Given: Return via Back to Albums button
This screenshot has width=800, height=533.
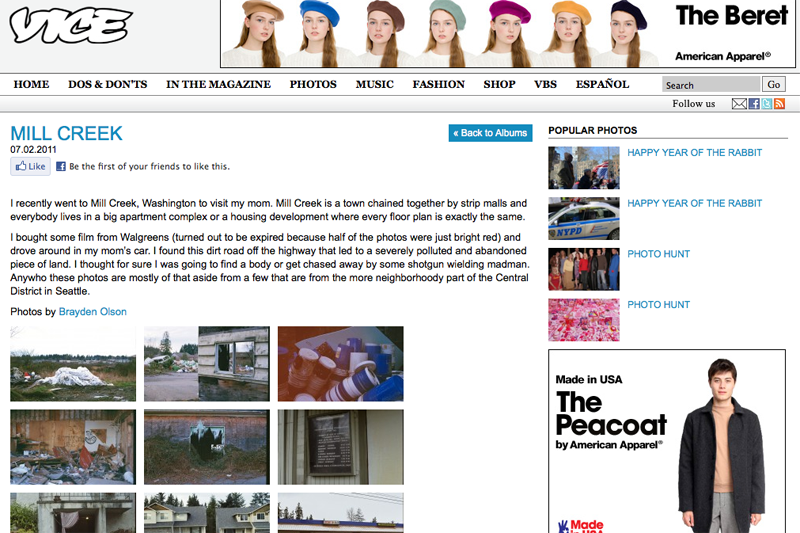Looking at the screenshot, I should coord(490,133).
